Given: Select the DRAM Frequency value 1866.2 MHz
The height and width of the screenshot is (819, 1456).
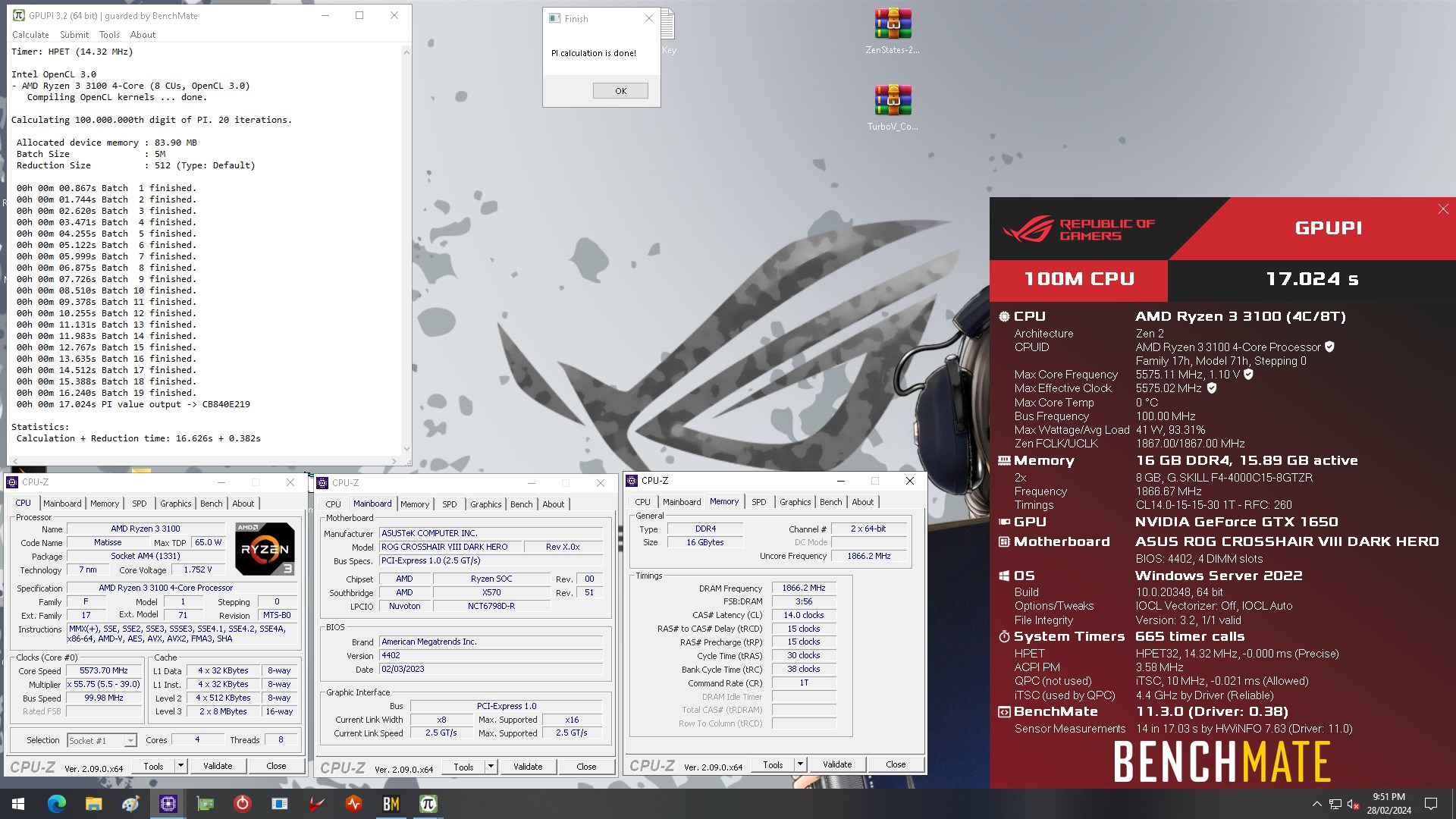Looking at the screenshot, I should click(x=804, y=588).
